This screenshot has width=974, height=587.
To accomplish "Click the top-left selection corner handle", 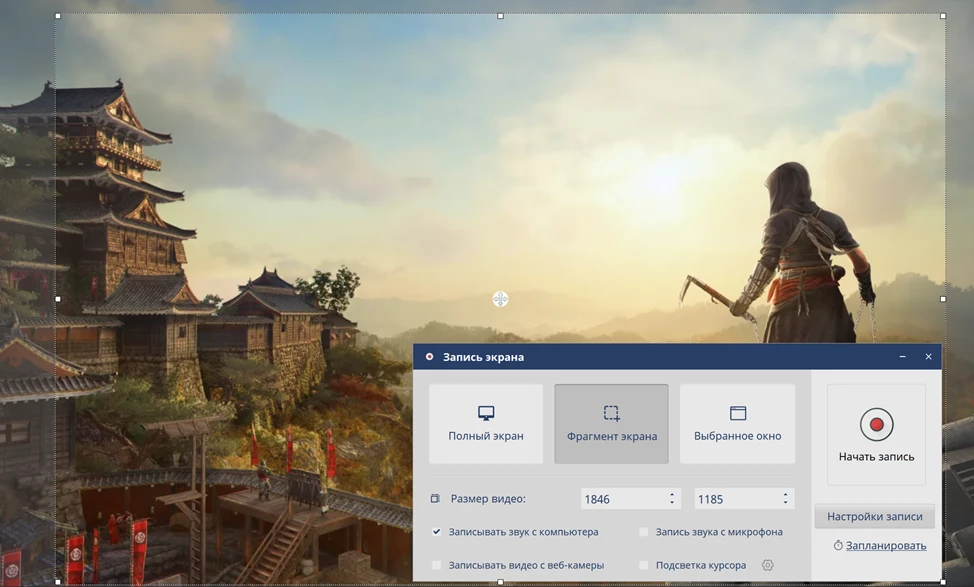I will (58, 16).
